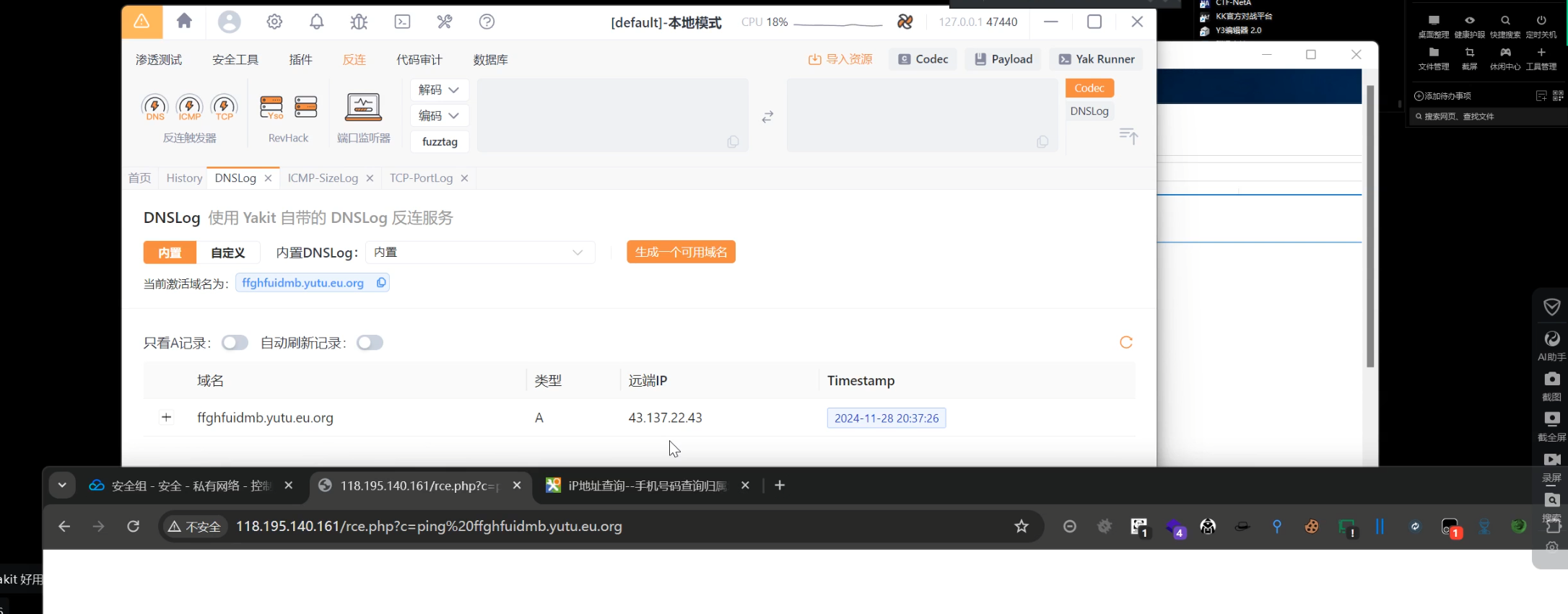Open Yakit settings gear icon
The height and width of the screenshot is (614, 1568).
(274, 22)
